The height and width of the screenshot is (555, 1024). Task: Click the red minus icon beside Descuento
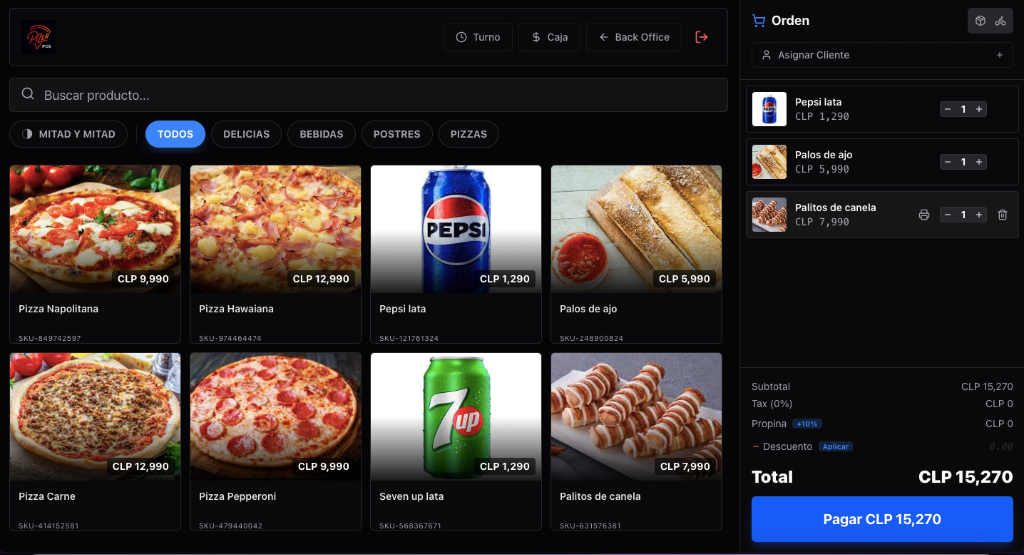(x=756, y=447)
